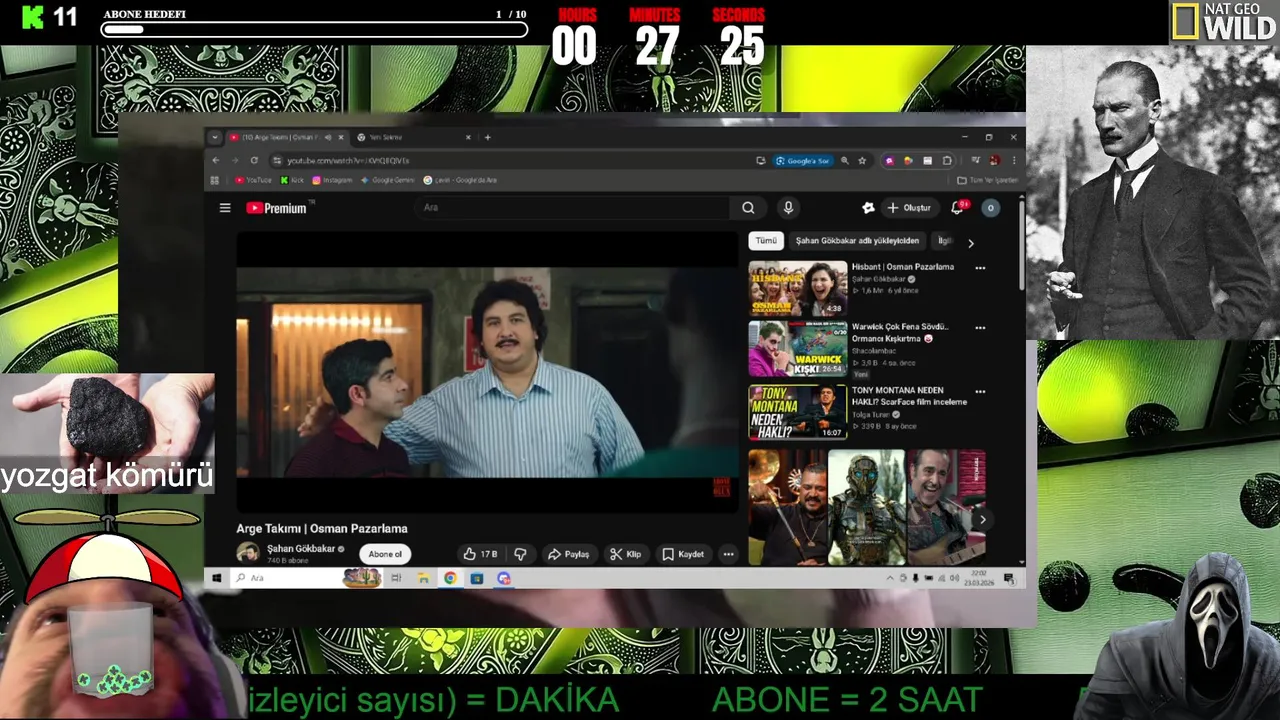Viewport: 1280px width, 720px height.
Task: Bookmark this page with the star icon
Action: (x=862, y=160)
